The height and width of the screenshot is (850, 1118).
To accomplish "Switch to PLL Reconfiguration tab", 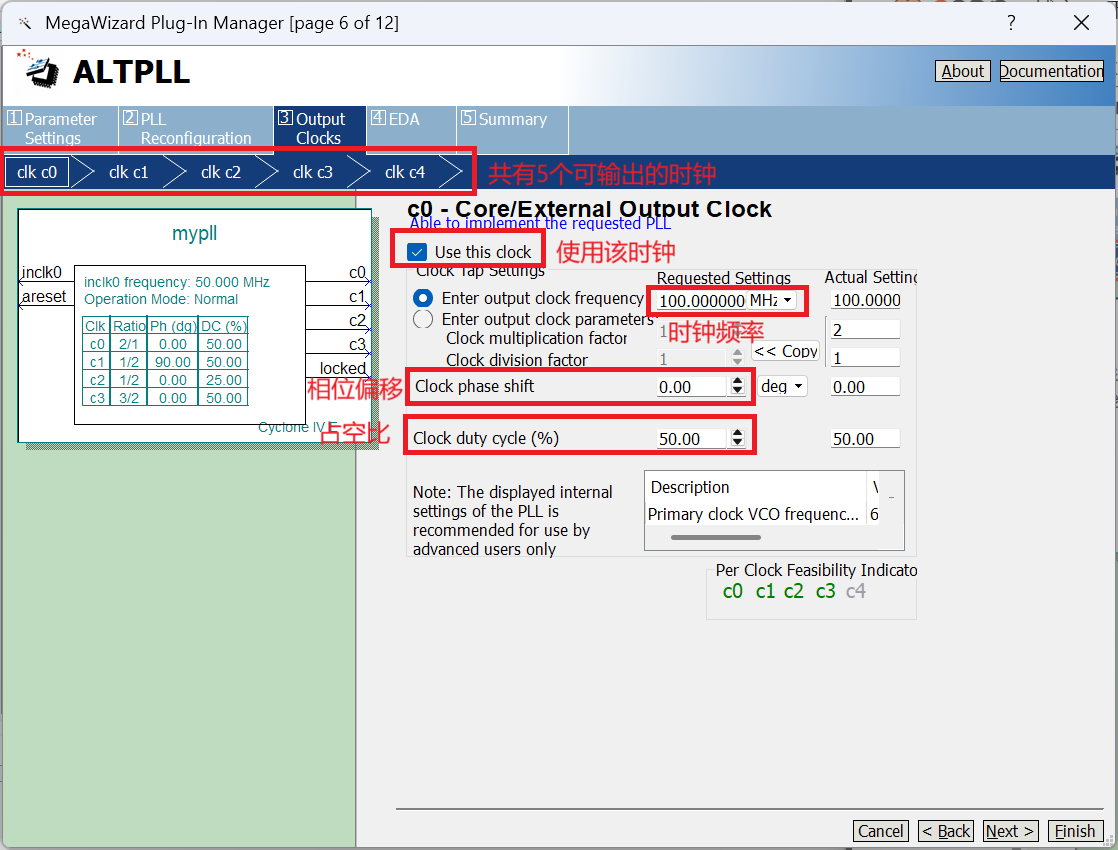I will coord(196,128).
